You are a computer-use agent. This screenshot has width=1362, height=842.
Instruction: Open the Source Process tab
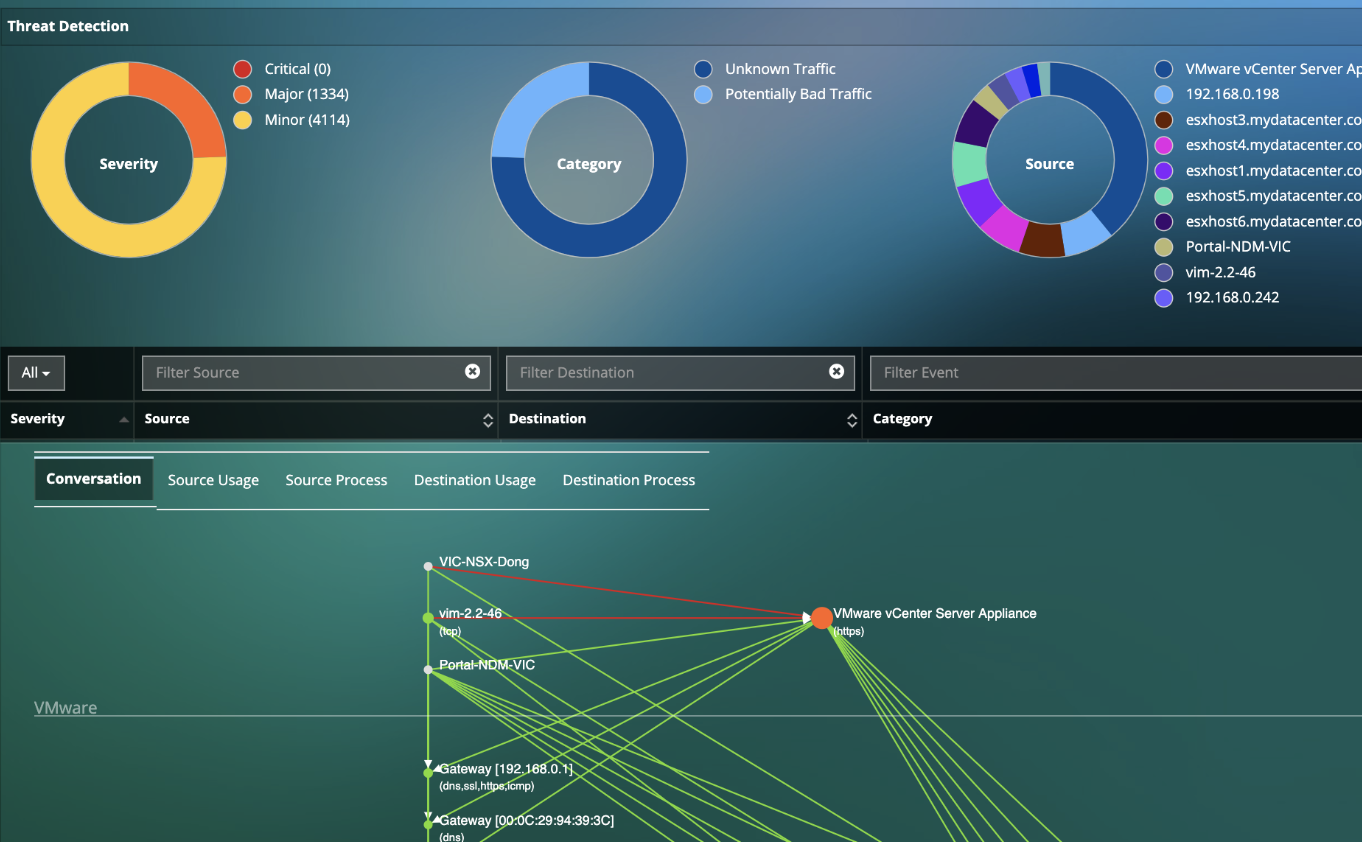[x=336, y=480]
